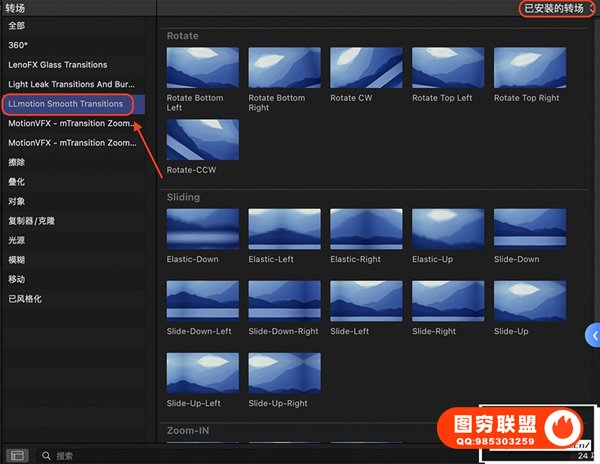The width and height of the screenshot is (600, 464).
Task: Click the blue side arrow tab
Action: point(592,336)
